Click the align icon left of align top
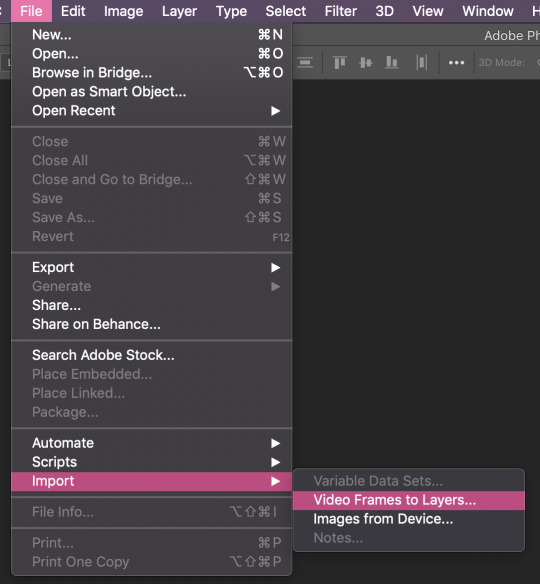Image resolution: width=540 pixels, height=584 pixels. (305, 62)
